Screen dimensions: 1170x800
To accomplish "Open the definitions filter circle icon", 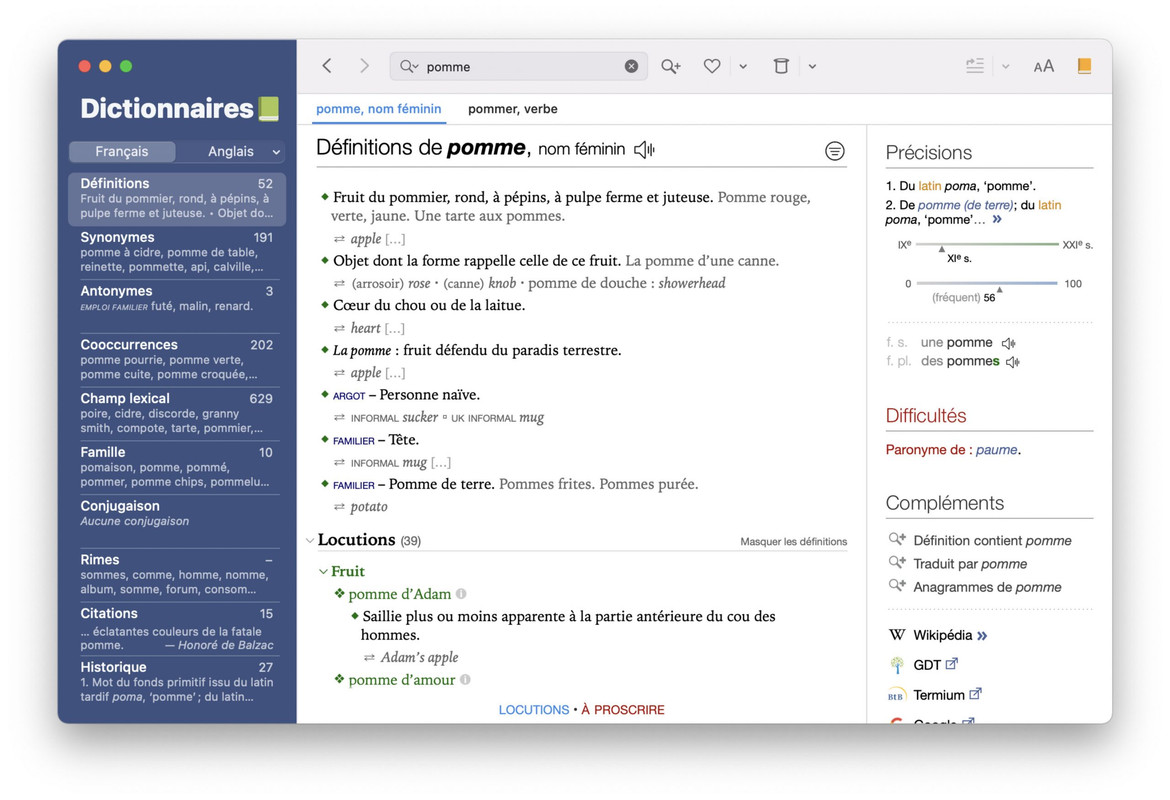I will [834, 151].
